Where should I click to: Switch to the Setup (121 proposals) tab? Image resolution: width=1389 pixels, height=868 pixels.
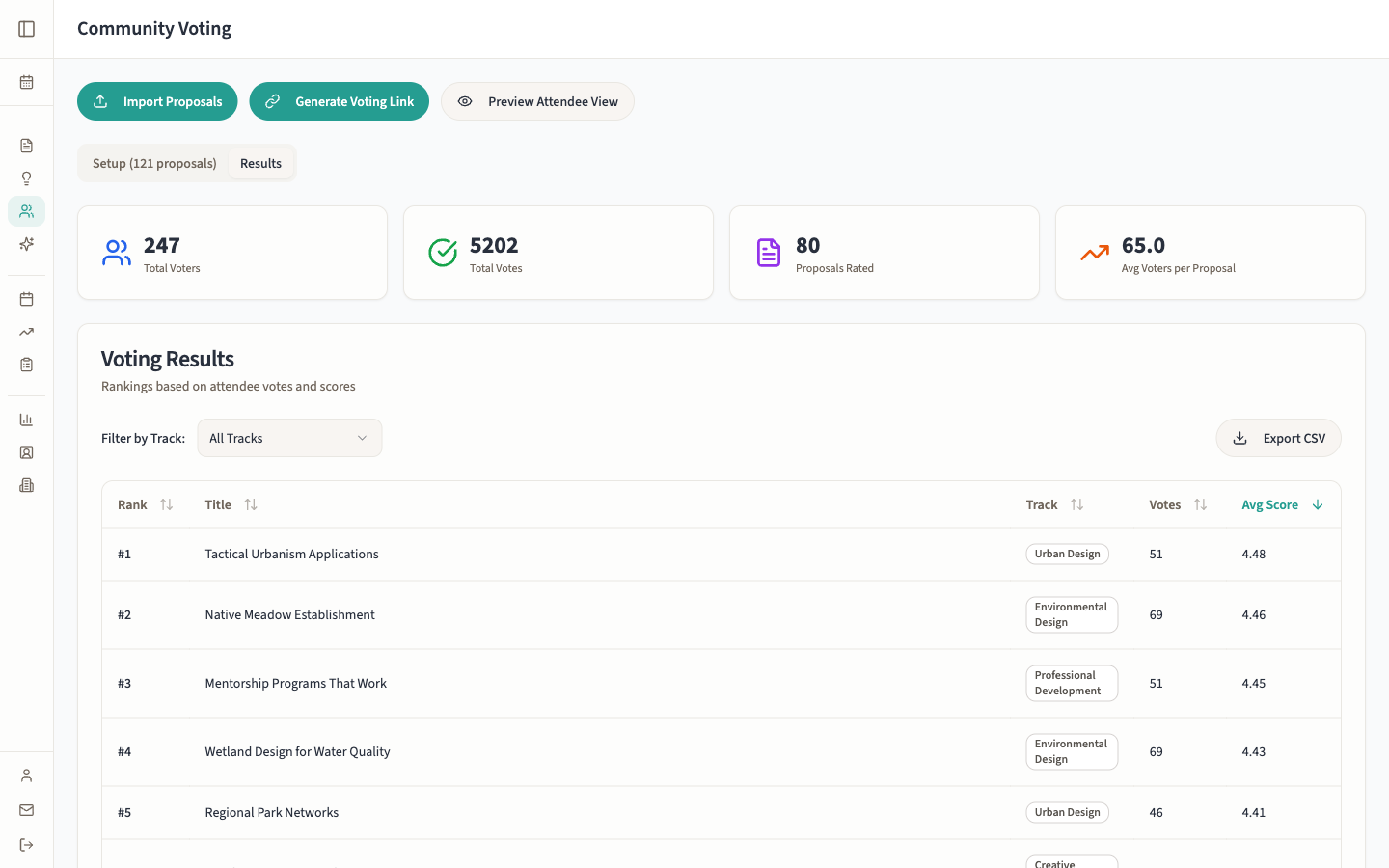154,163
